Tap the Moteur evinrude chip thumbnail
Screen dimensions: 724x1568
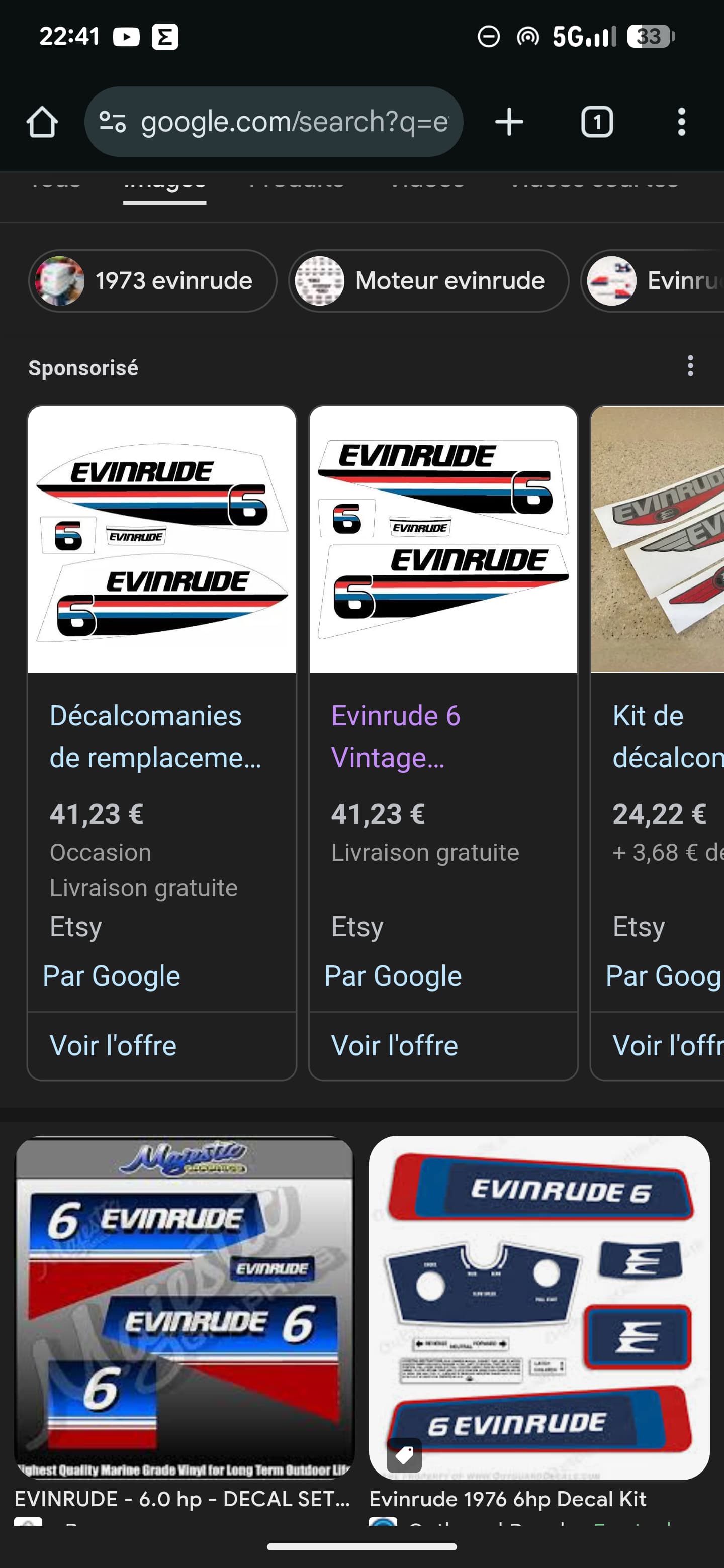pyautogui.click(x=320, y=280)
